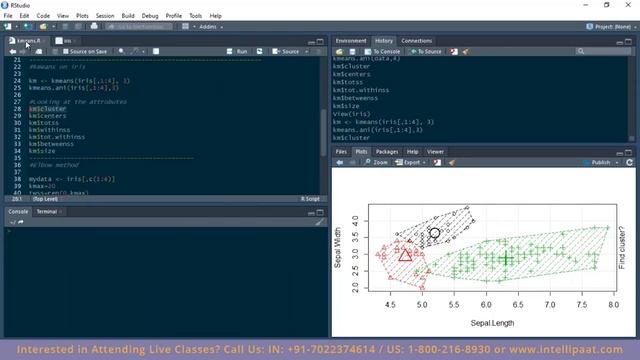Open the Code menu

[43, 16]
